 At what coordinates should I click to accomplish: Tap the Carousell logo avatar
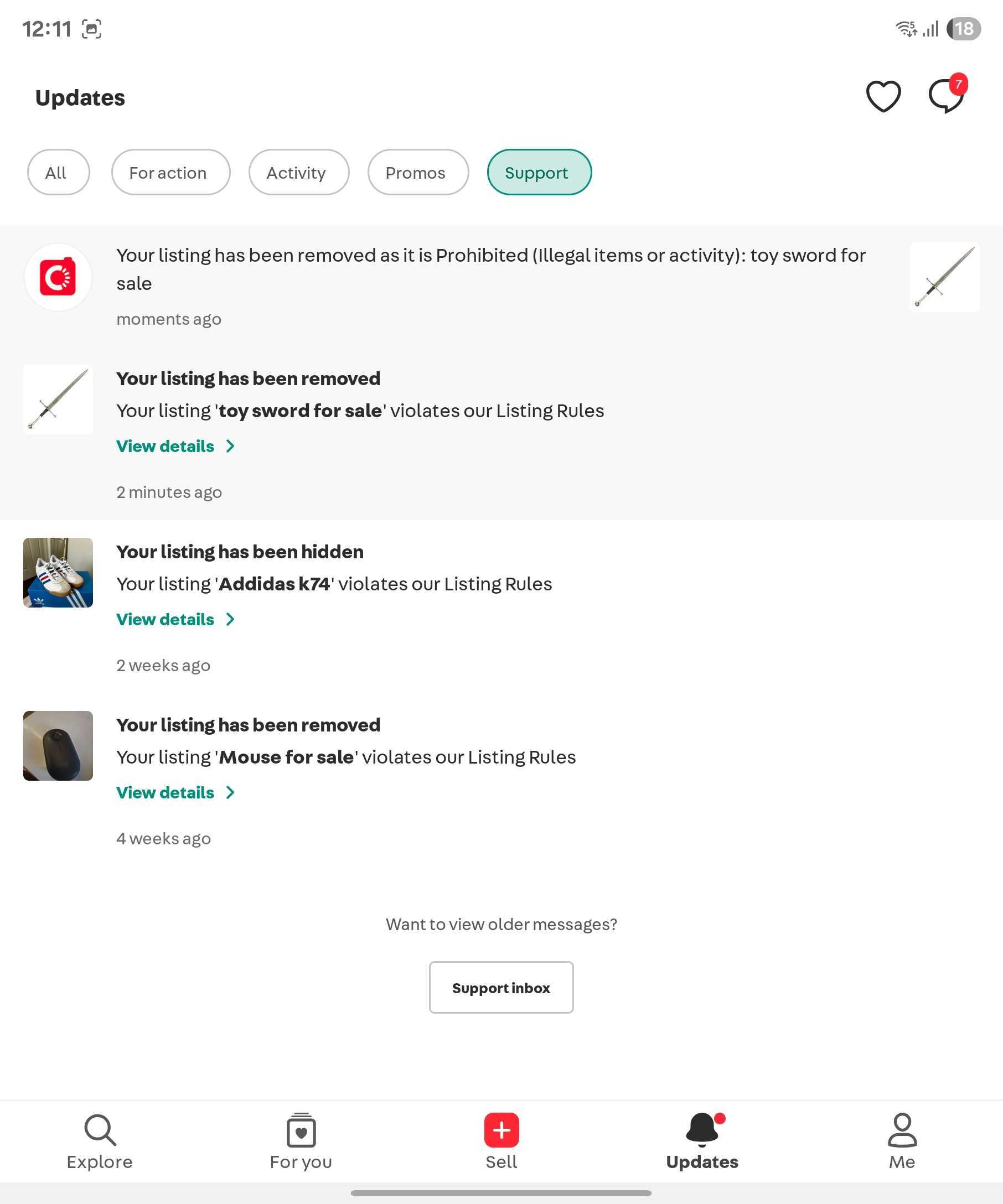coord(58,277)
